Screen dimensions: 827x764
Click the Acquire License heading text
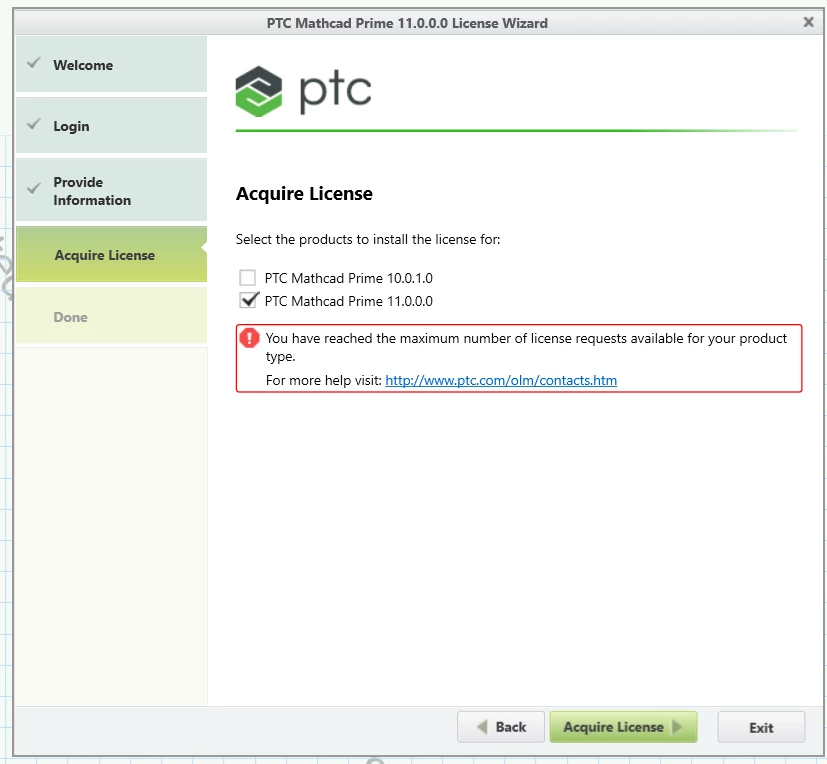tap(304, 194)
